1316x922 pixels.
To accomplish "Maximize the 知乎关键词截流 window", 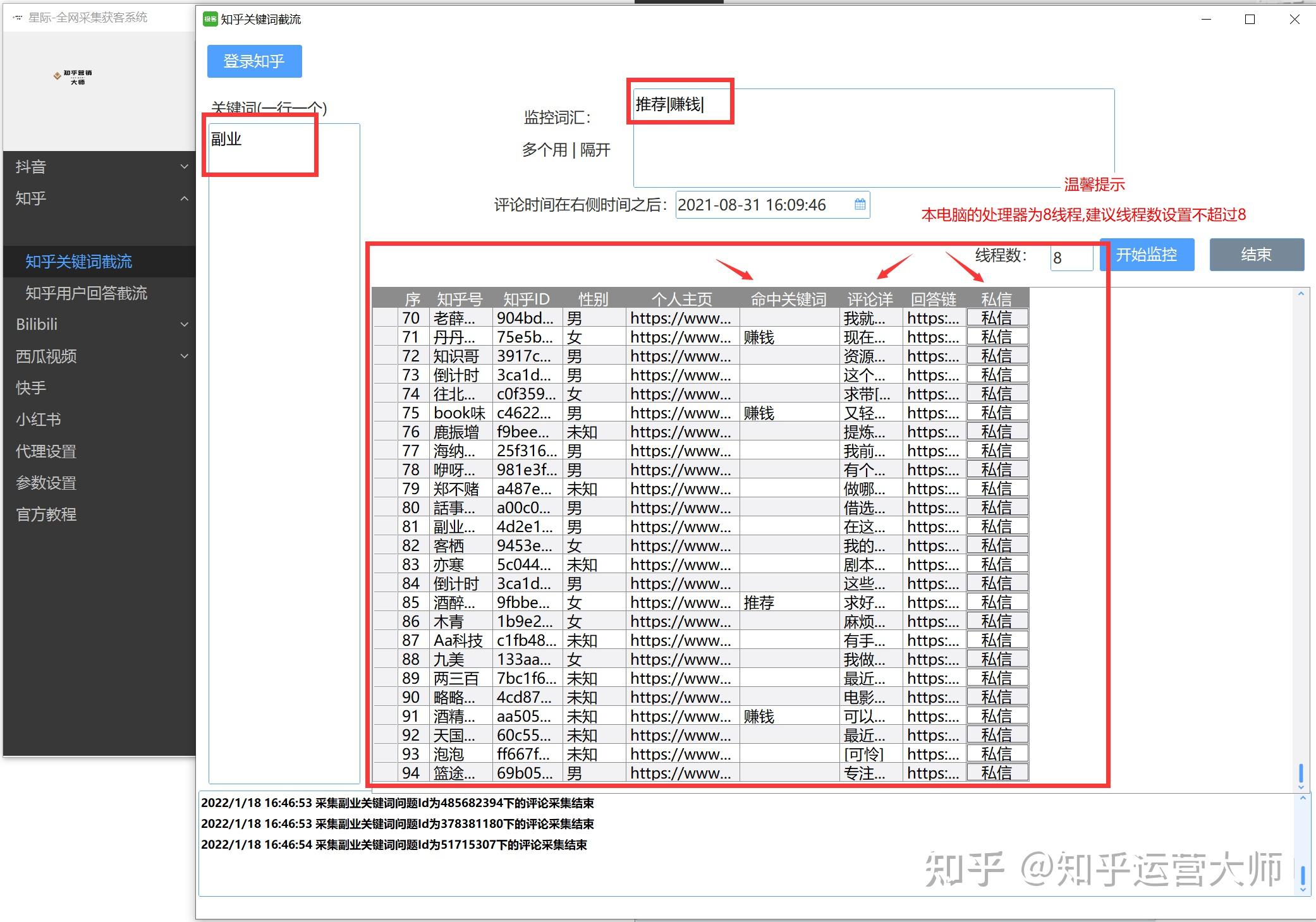I will [x=1250, y=20].
